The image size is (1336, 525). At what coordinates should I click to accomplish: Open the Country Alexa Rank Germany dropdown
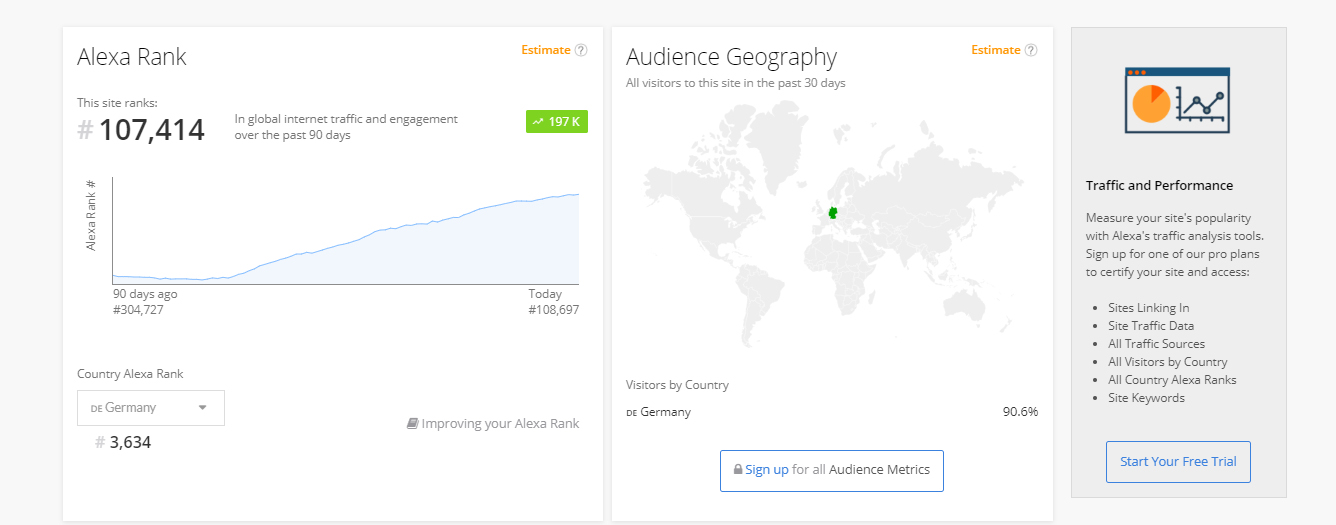151,408
